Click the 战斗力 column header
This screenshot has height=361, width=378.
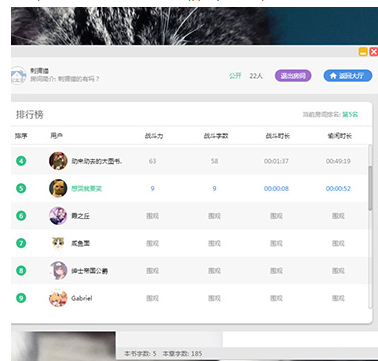point(154,136)
